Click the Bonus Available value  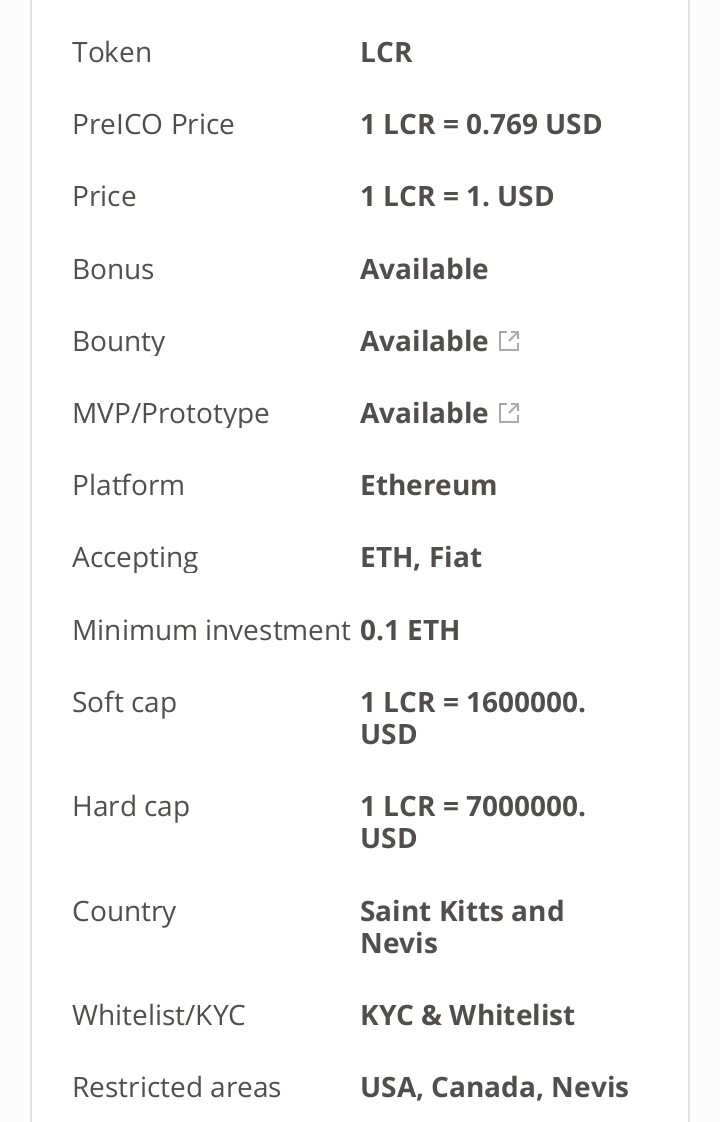pyautogui.click(x=424, y=269)
